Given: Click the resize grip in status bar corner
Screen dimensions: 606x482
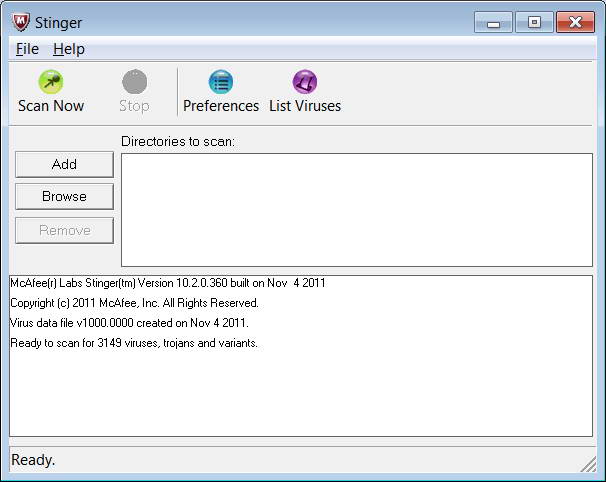Looking at the screenshot, I should (588, 464).
